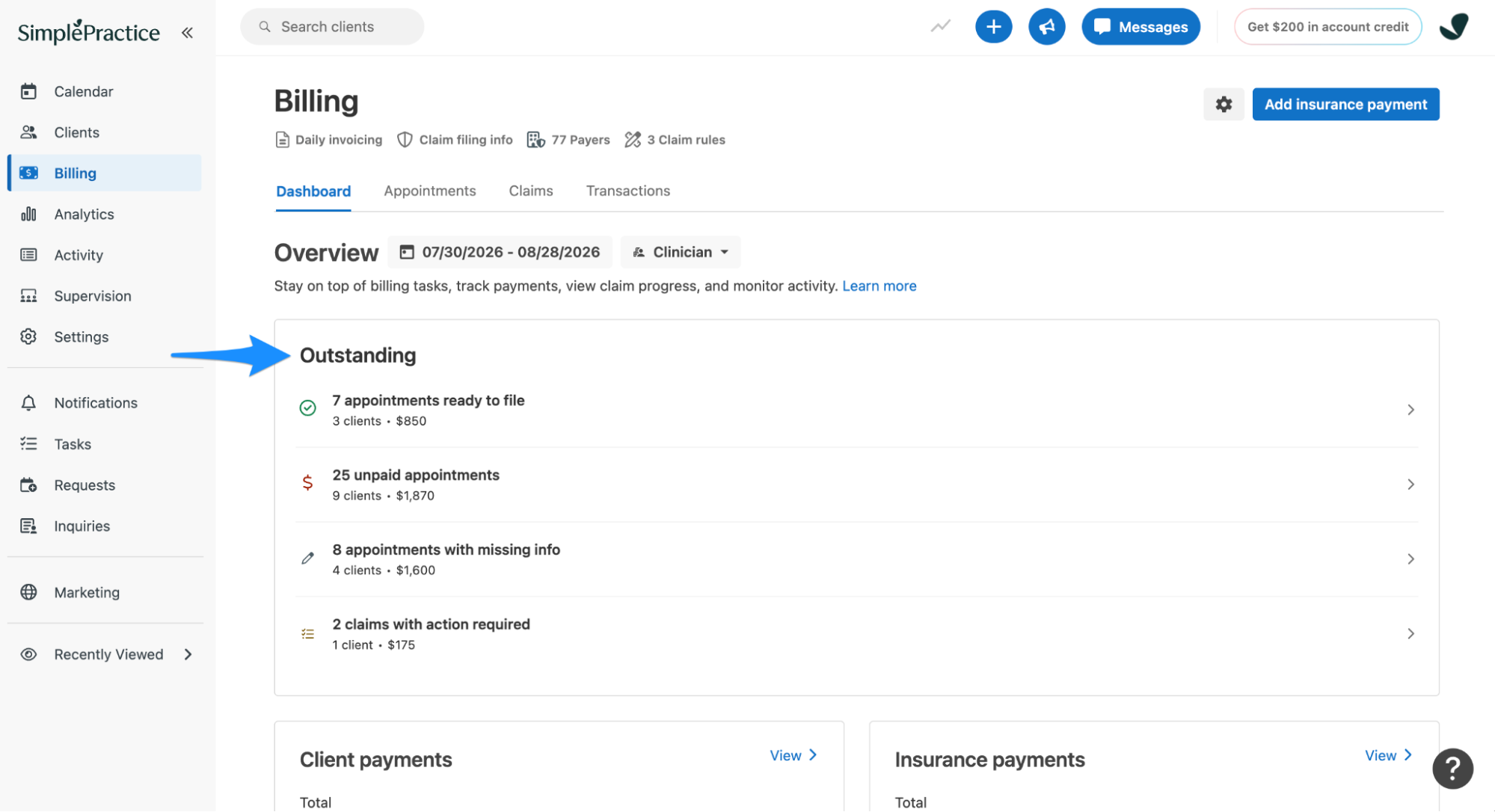Click the SimplePractice logo
The width and height of the screenshot is (1495, 812).
pos(88,31)
